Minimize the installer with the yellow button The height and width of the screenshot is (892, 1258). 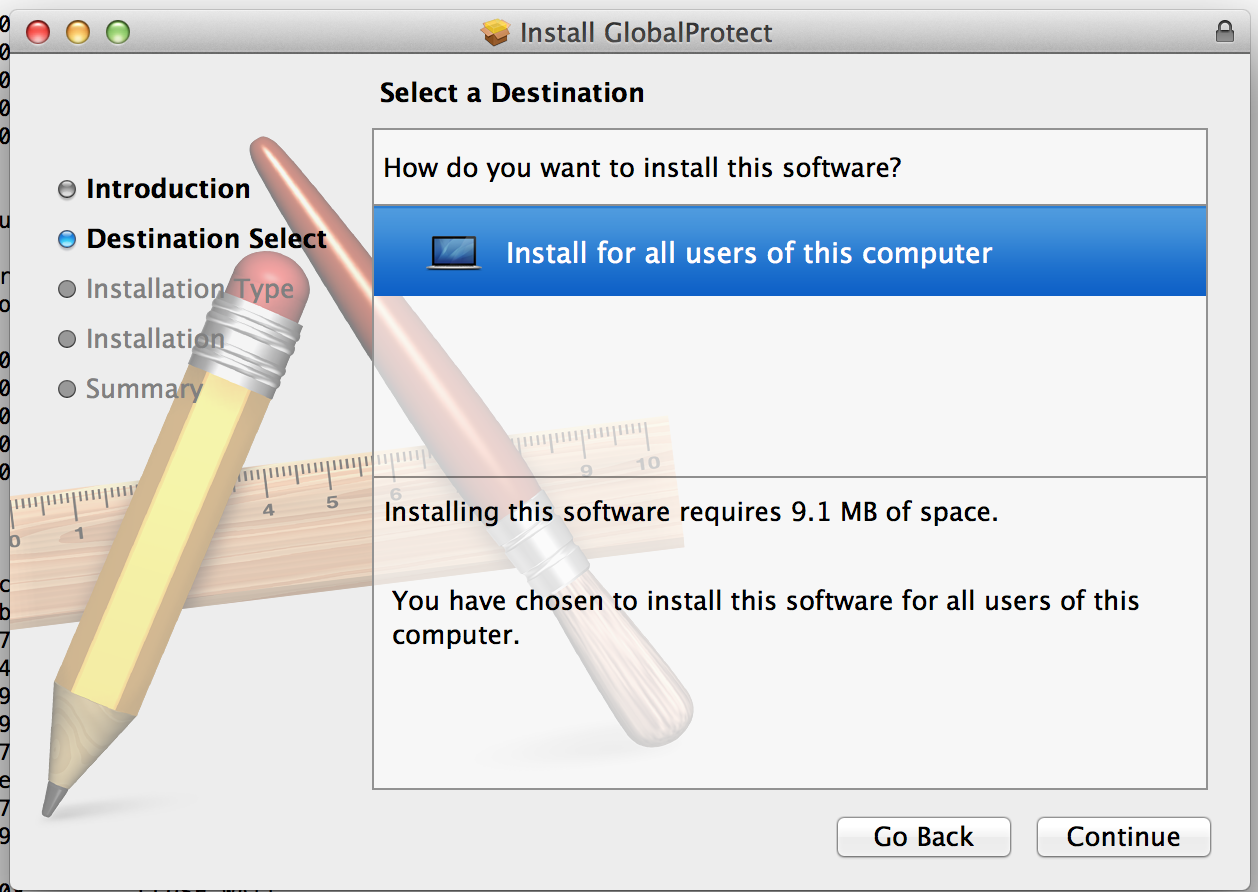pyautogui.click(x=78, y=32)
